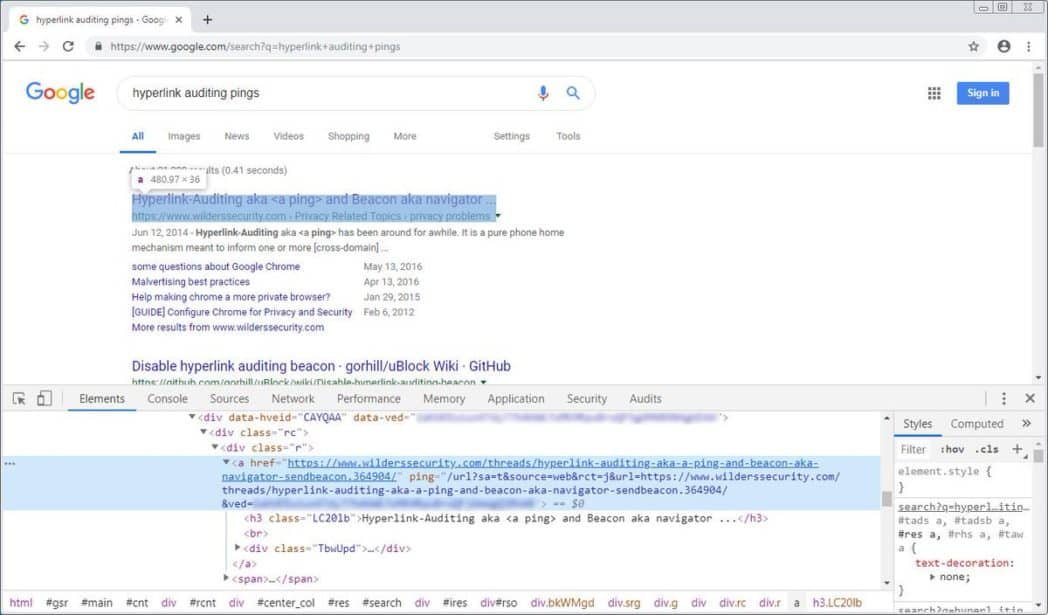Open search Tools

[568, 136]
